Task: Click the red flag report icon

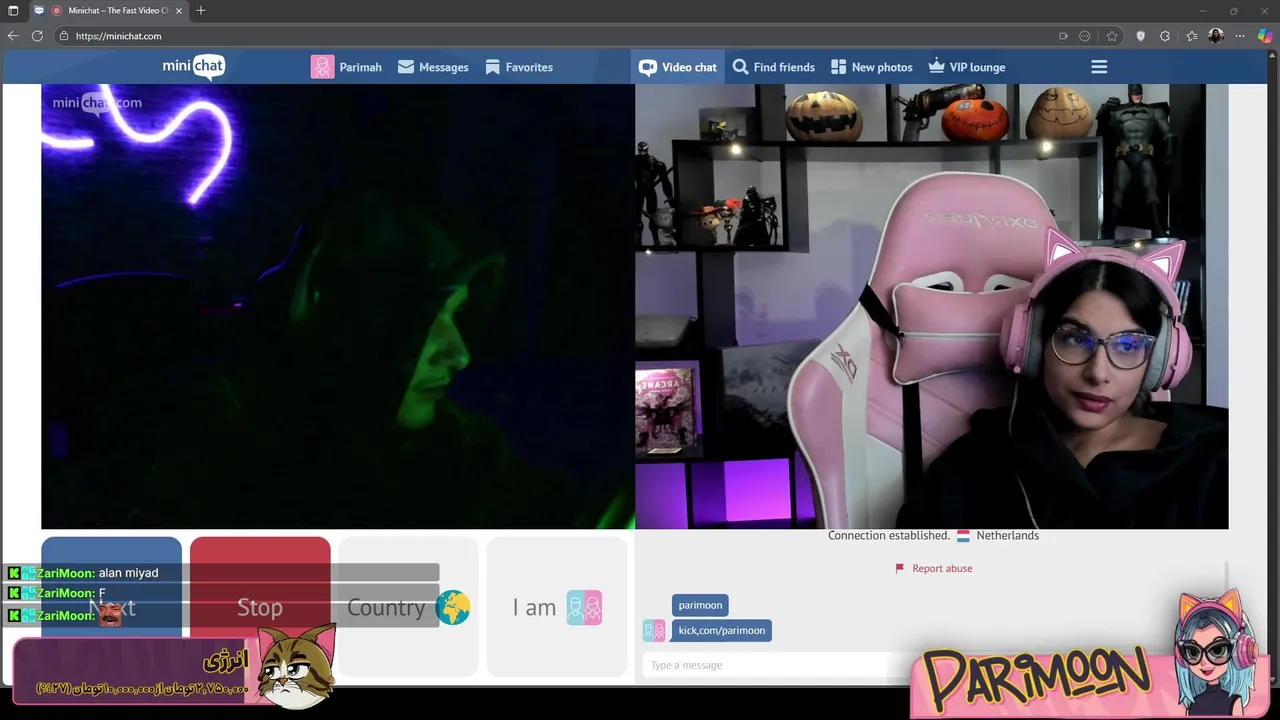Action: pos(900,568)
